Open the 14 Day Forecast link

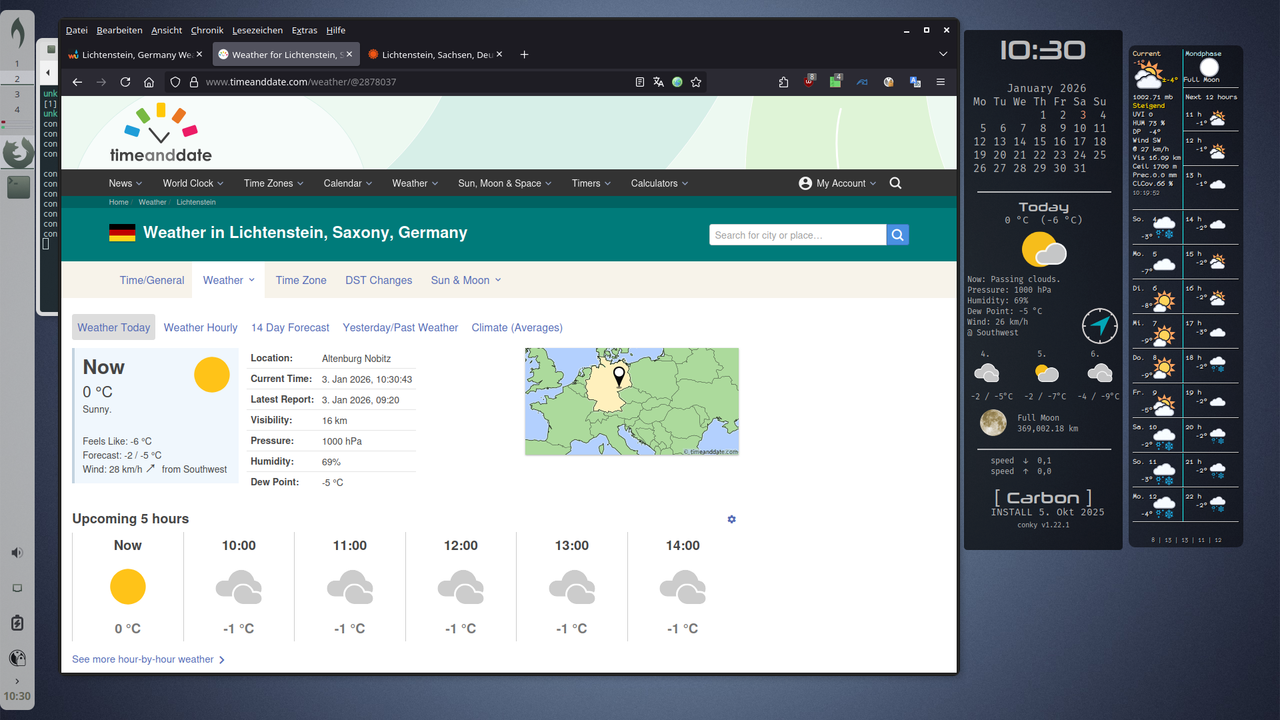coord(290,327)
